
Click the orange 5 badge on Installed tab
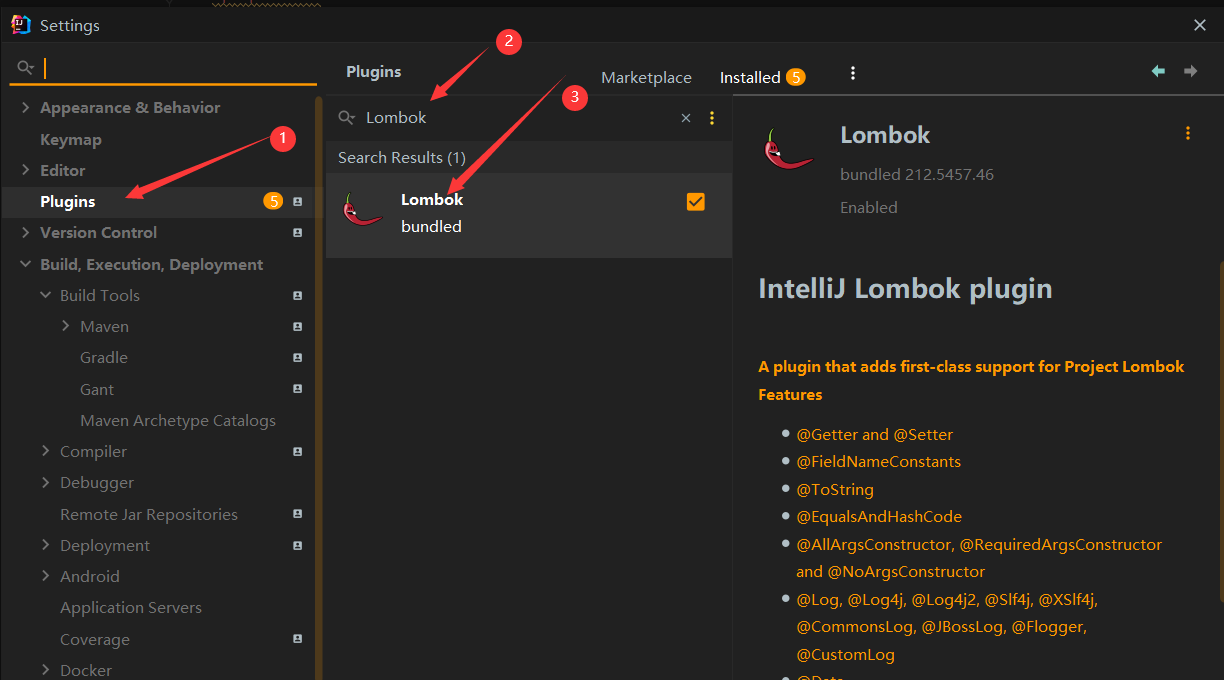pos(795,77)
